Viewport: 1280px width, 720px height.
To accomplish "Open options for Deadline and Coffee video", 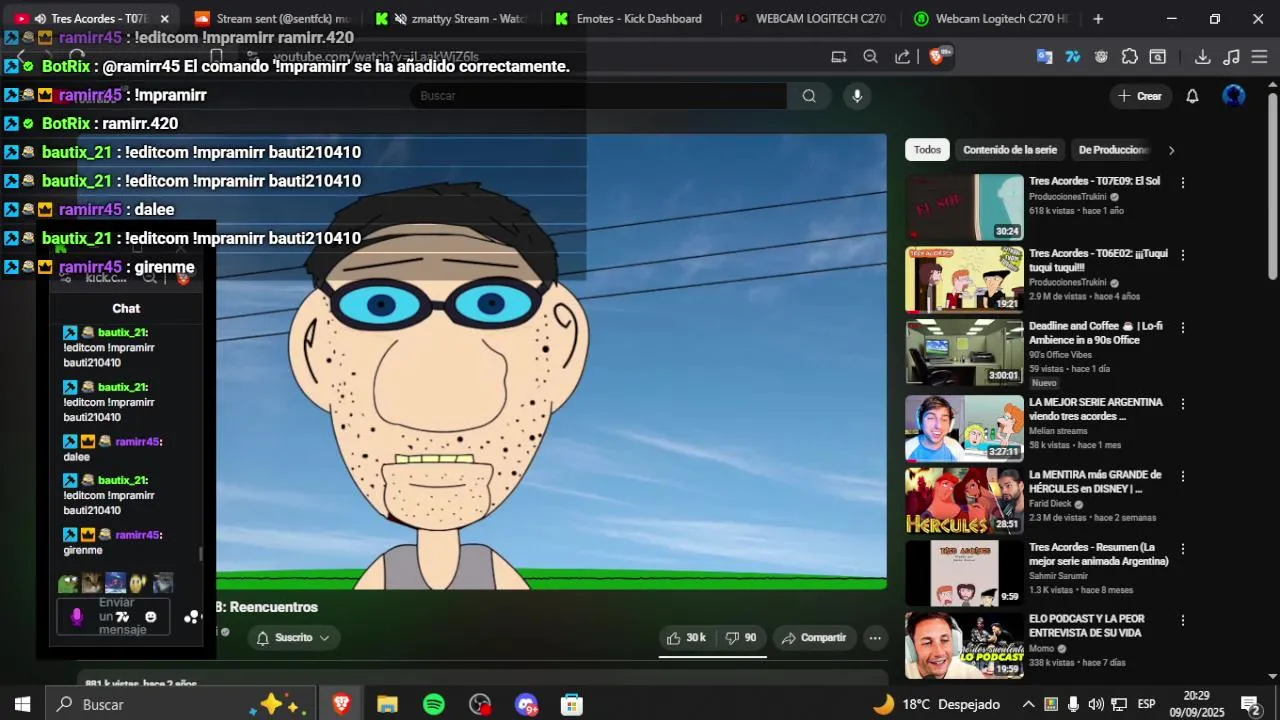I will pyautogui.click(x=1183, y=328).
